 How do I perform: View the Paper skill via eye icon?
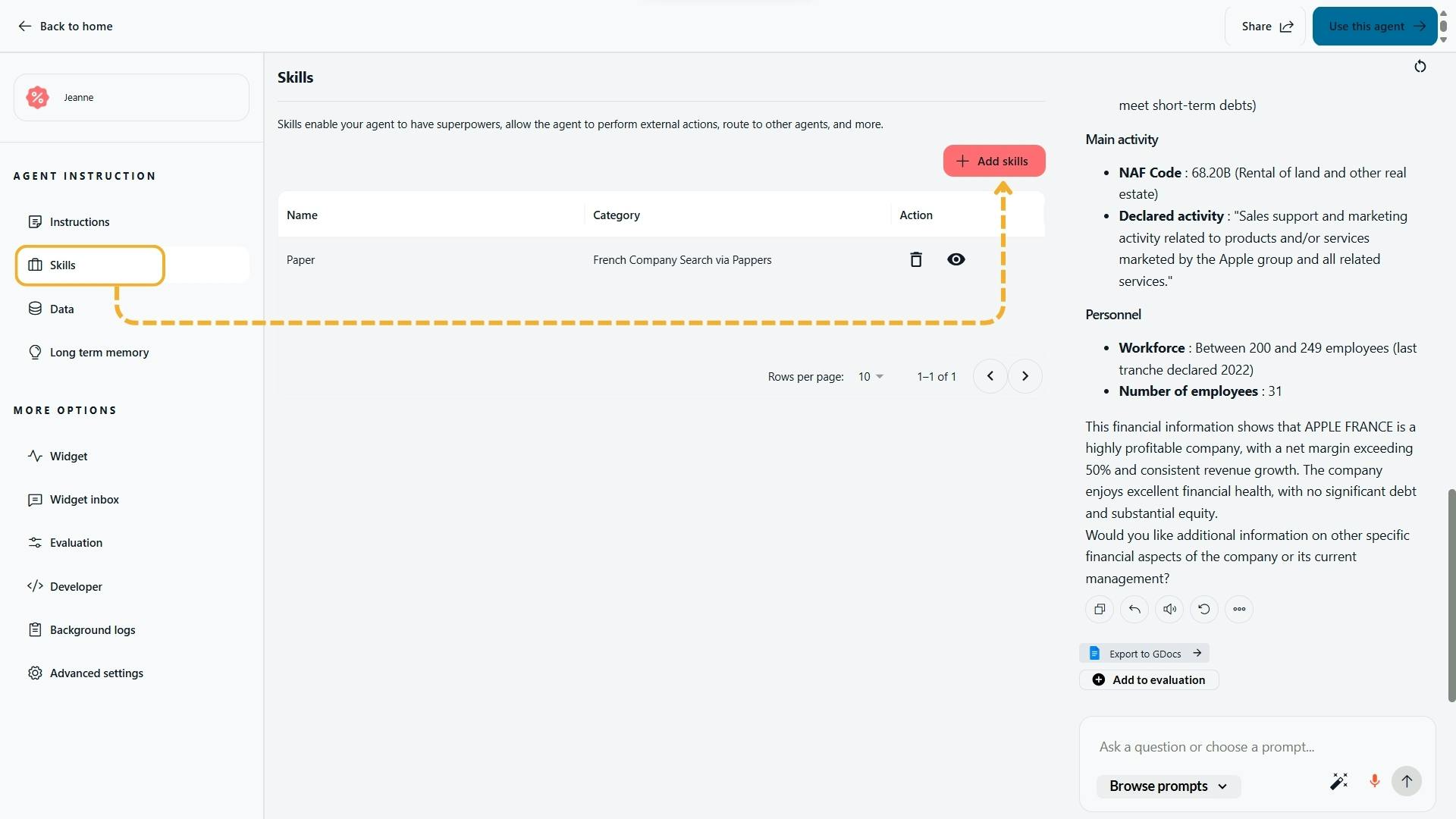[955, 259]
